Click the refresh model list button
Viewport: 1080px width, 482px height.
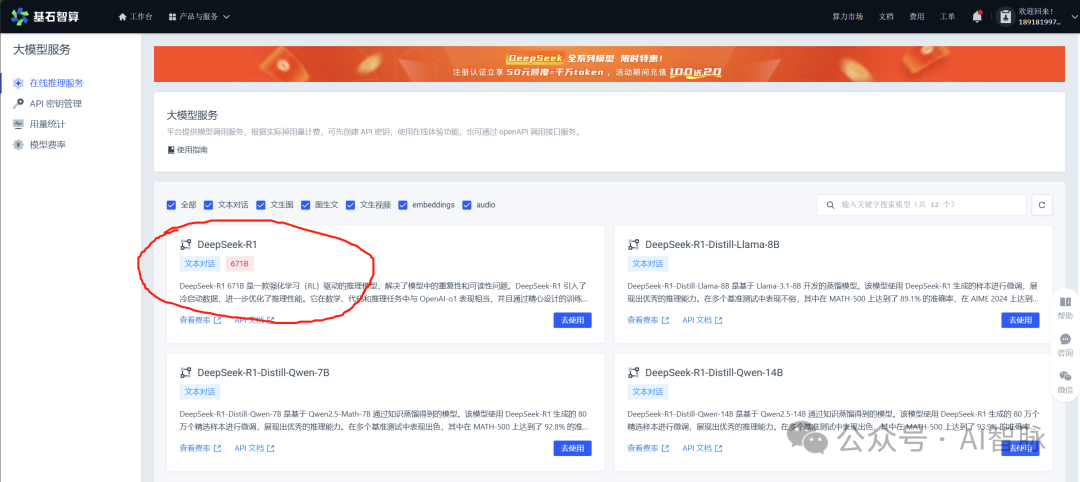tap(1041, 205)
